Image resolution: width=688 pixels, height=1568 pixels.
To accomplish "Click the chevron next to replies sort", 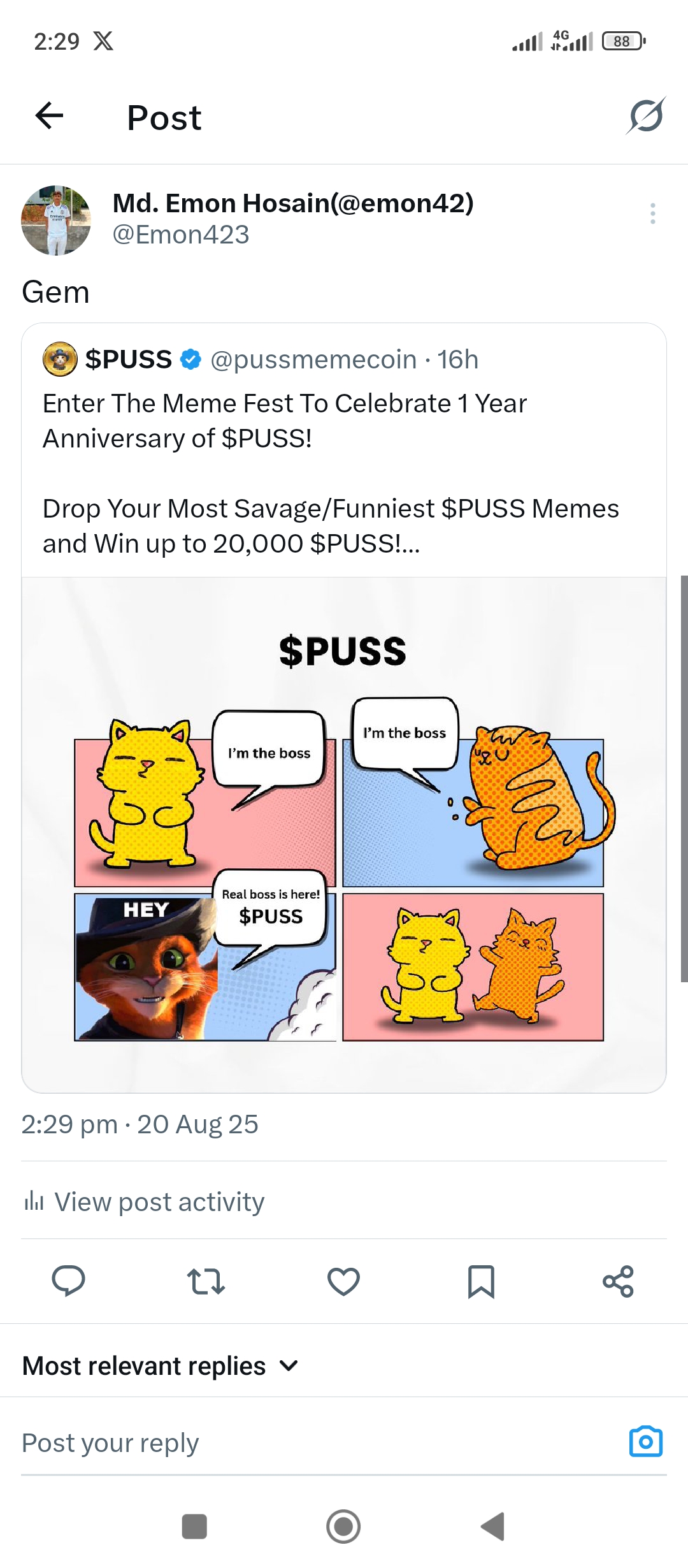I will [289, 1366].
